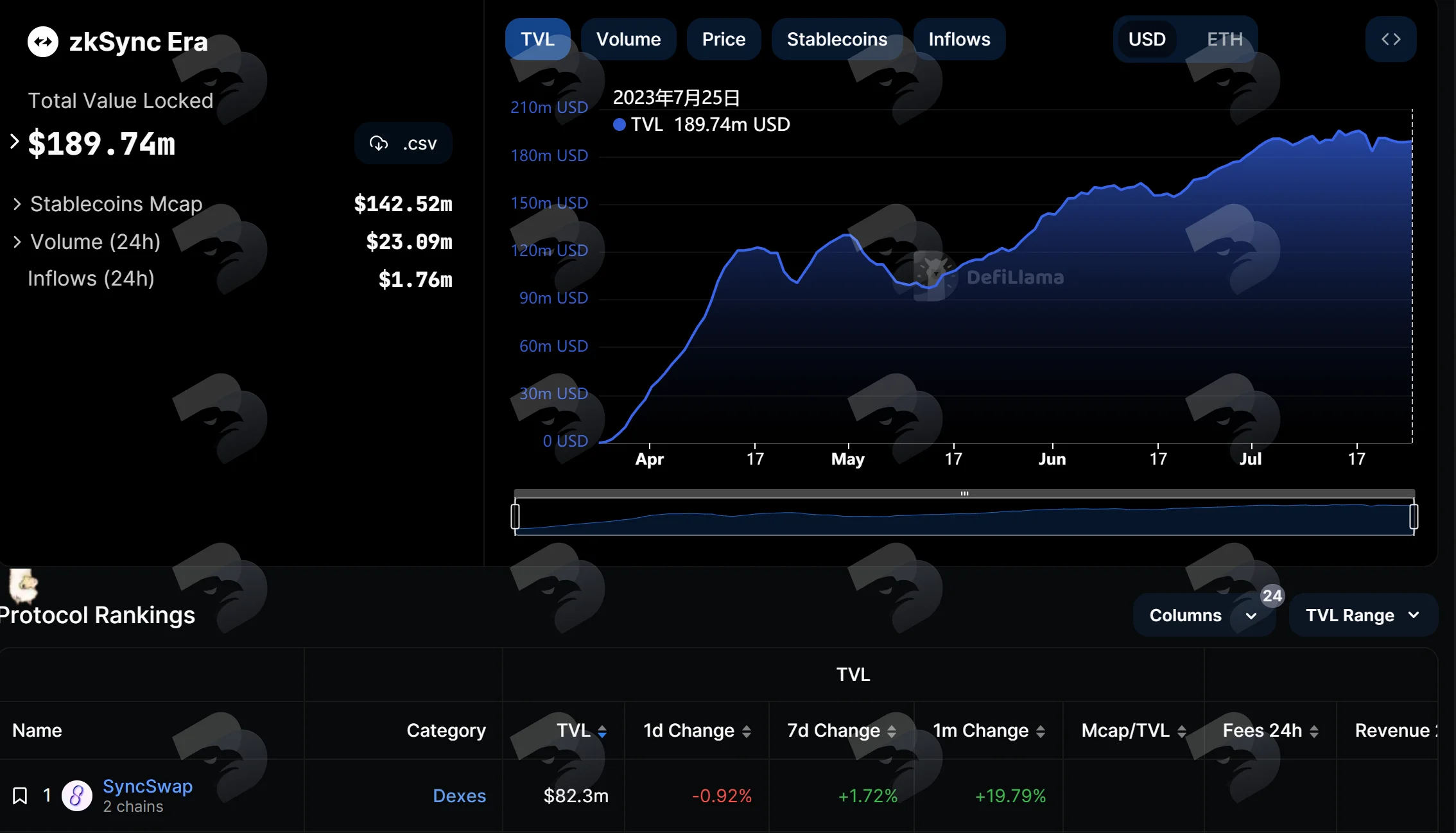Select the Volume chart tab
This screenshot has height=833, width=1456.
(628, 39)
